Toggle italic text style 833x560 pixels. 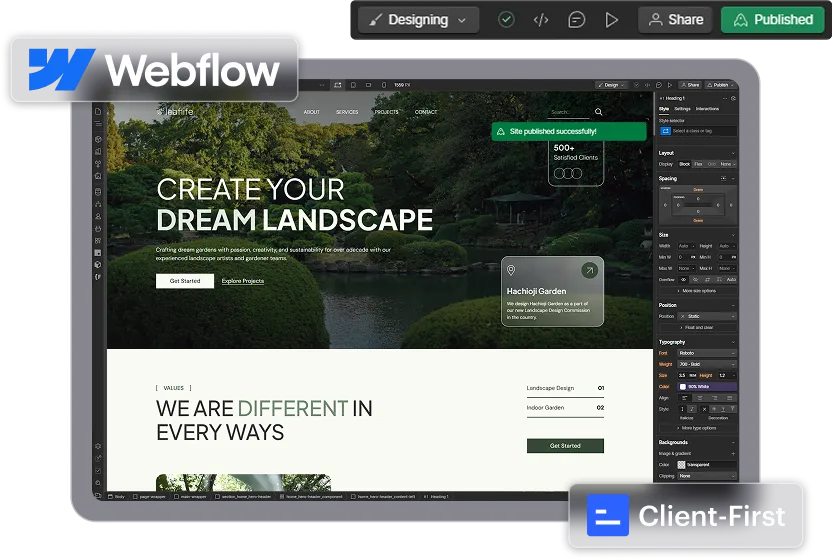pos(692,409)
